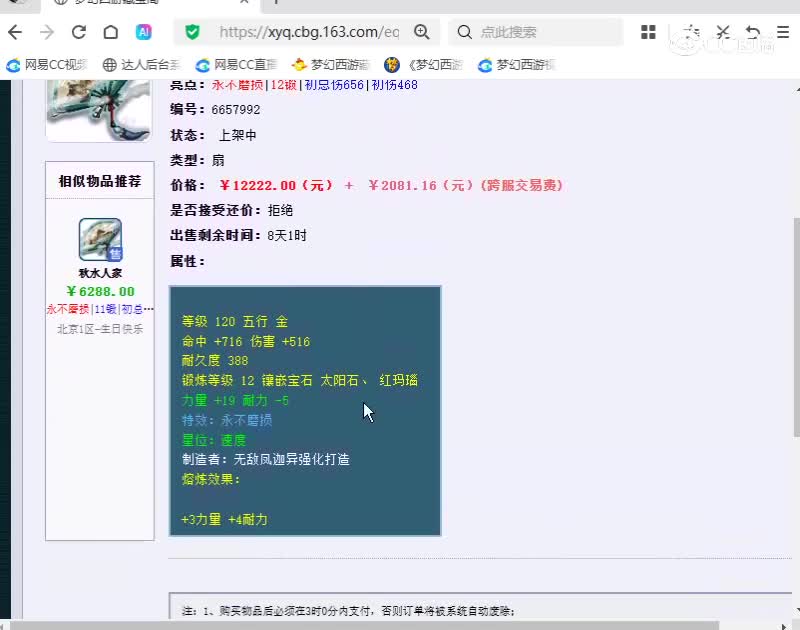
Task: Click the 星位：速度 line
Action: coord(214,440)
